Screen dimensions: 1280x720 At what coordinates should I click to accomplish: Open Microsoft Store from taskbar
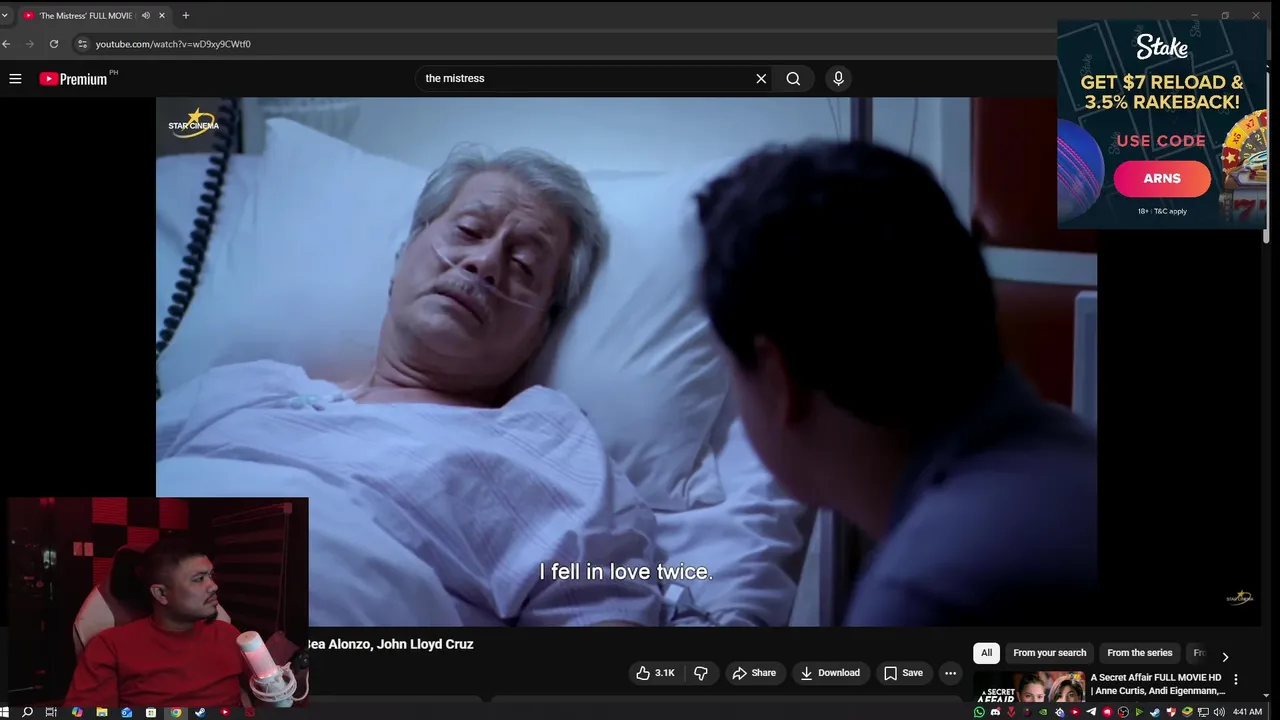(x=151, y=712)
